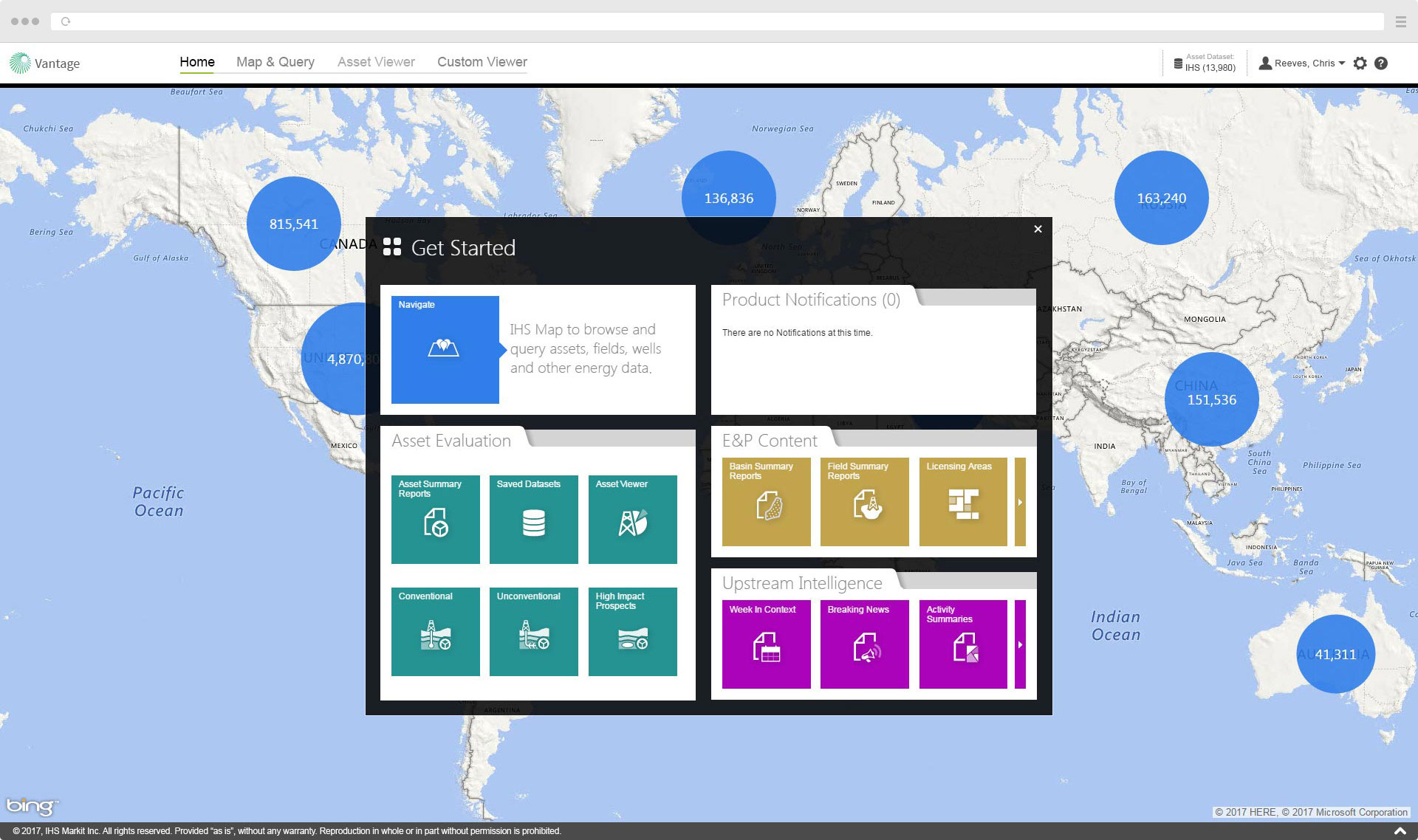Viewport: 1418px width, 840px height.
Task: Open Field Summary Reports tile
Action: click(865, 502)
